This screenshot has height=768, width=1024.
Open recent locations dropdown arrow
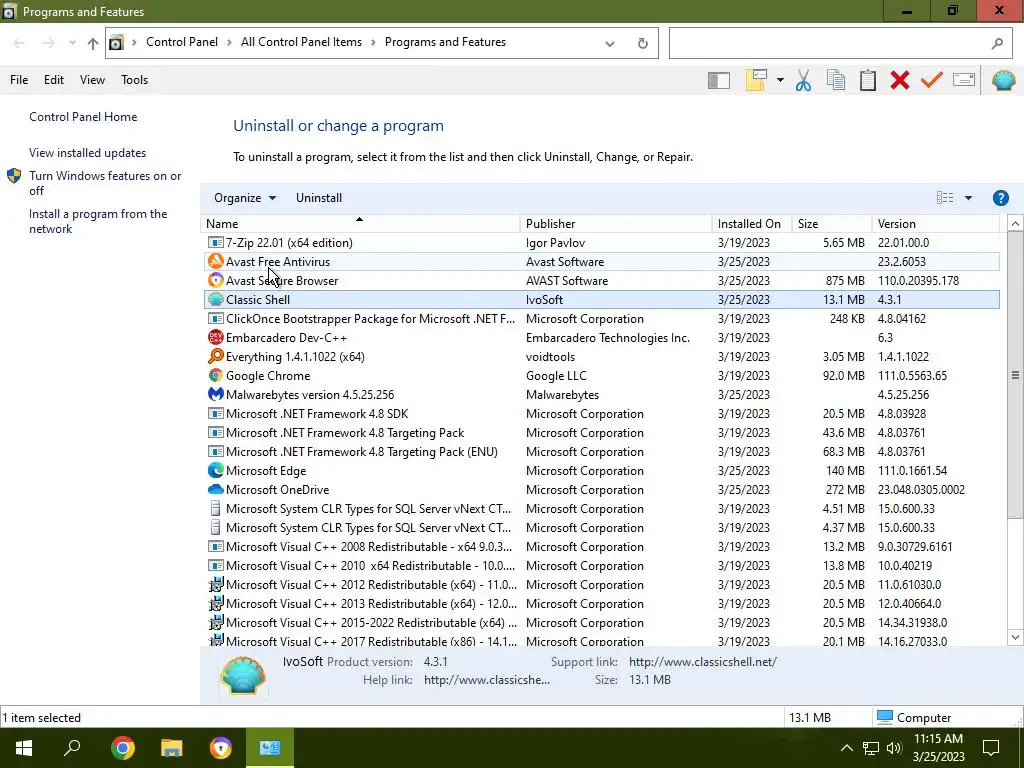(72, 43)
